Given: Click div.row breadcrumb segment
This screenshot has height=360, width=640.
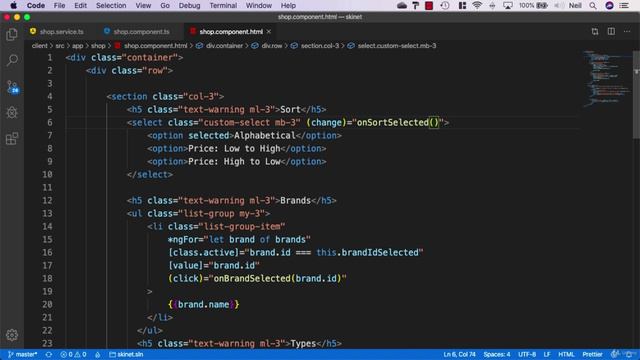Looking at the screenshot, I should coord(271,46).
